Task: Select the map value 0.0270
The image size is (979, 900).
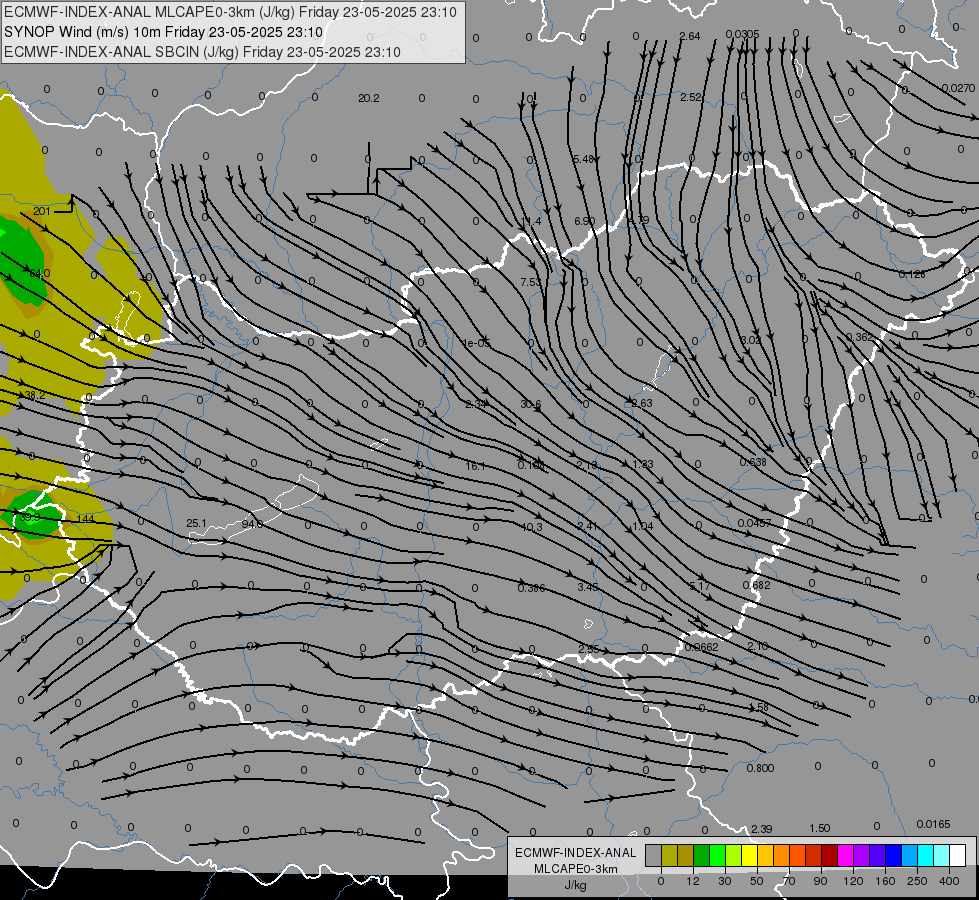Action: pos(958,88)
